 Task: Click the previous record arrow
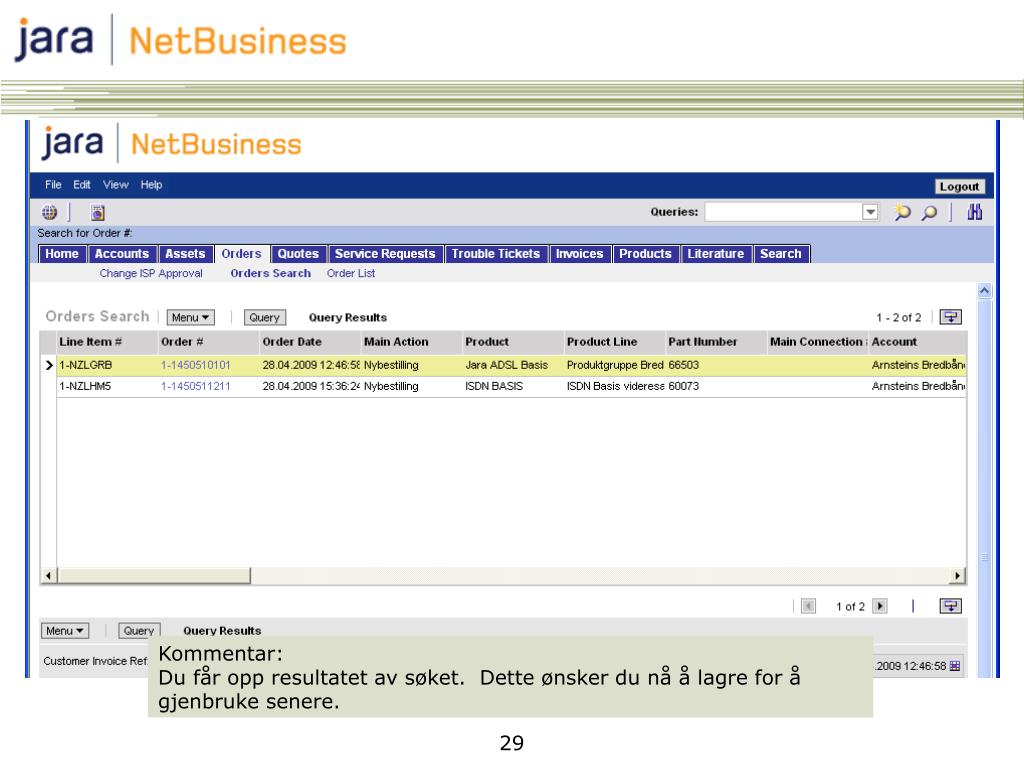point(808,606)
